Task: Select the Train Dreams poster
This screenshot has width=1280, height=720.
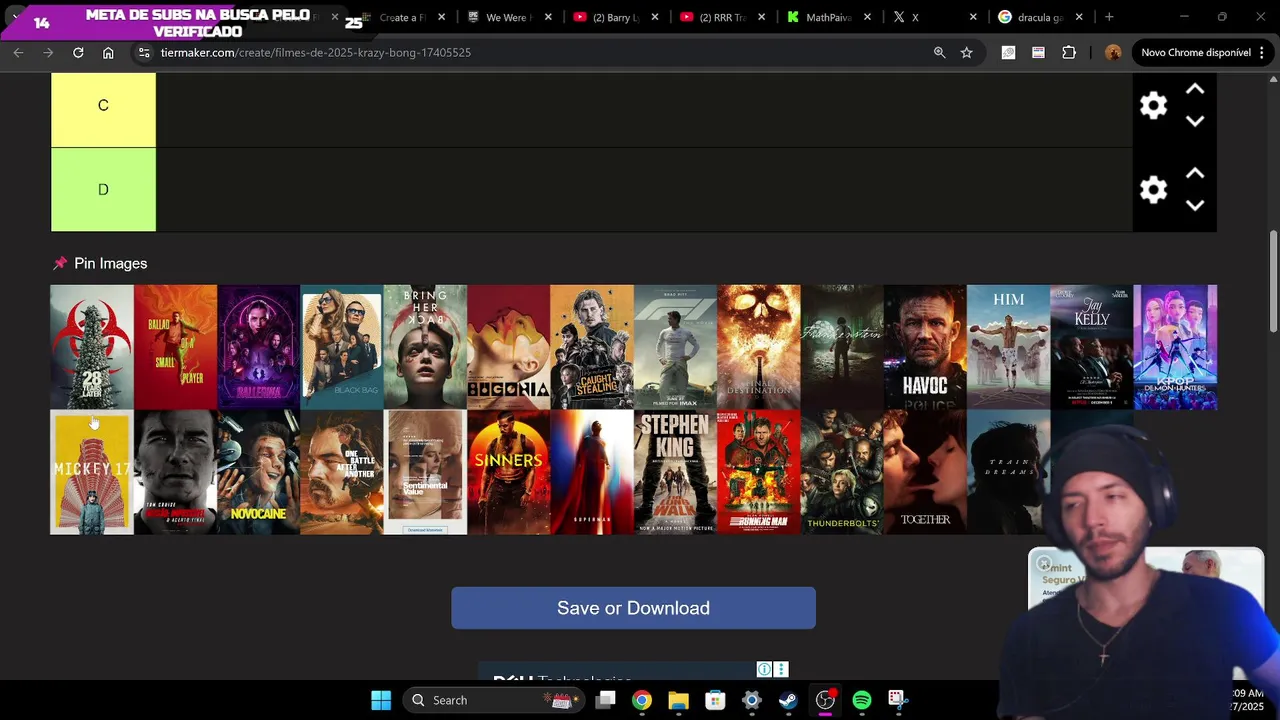Action: (1008, 472)
